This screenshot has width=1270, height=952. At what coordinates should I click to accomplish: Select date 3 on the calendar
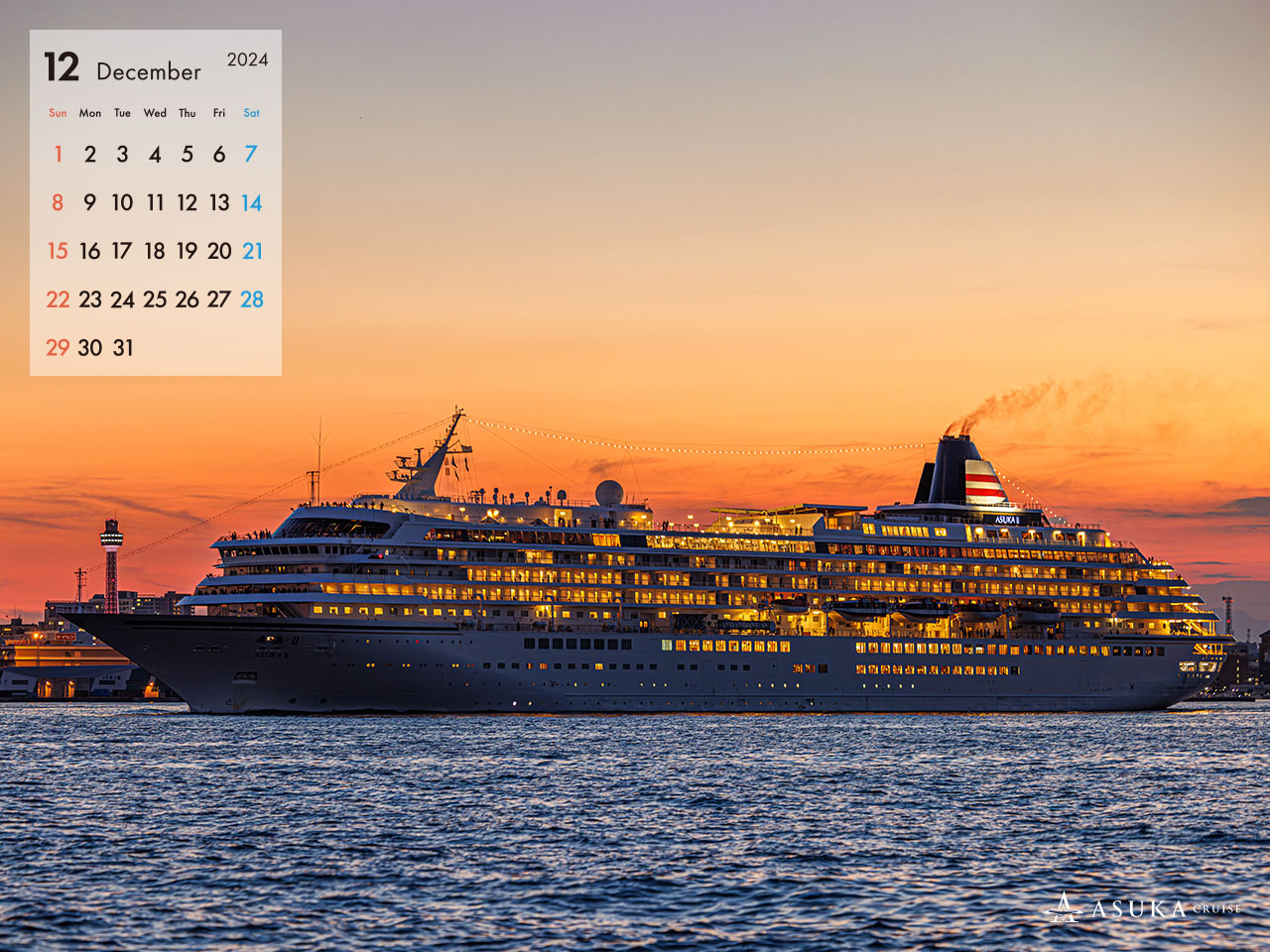pyautogui.click(x=122, y=154)
